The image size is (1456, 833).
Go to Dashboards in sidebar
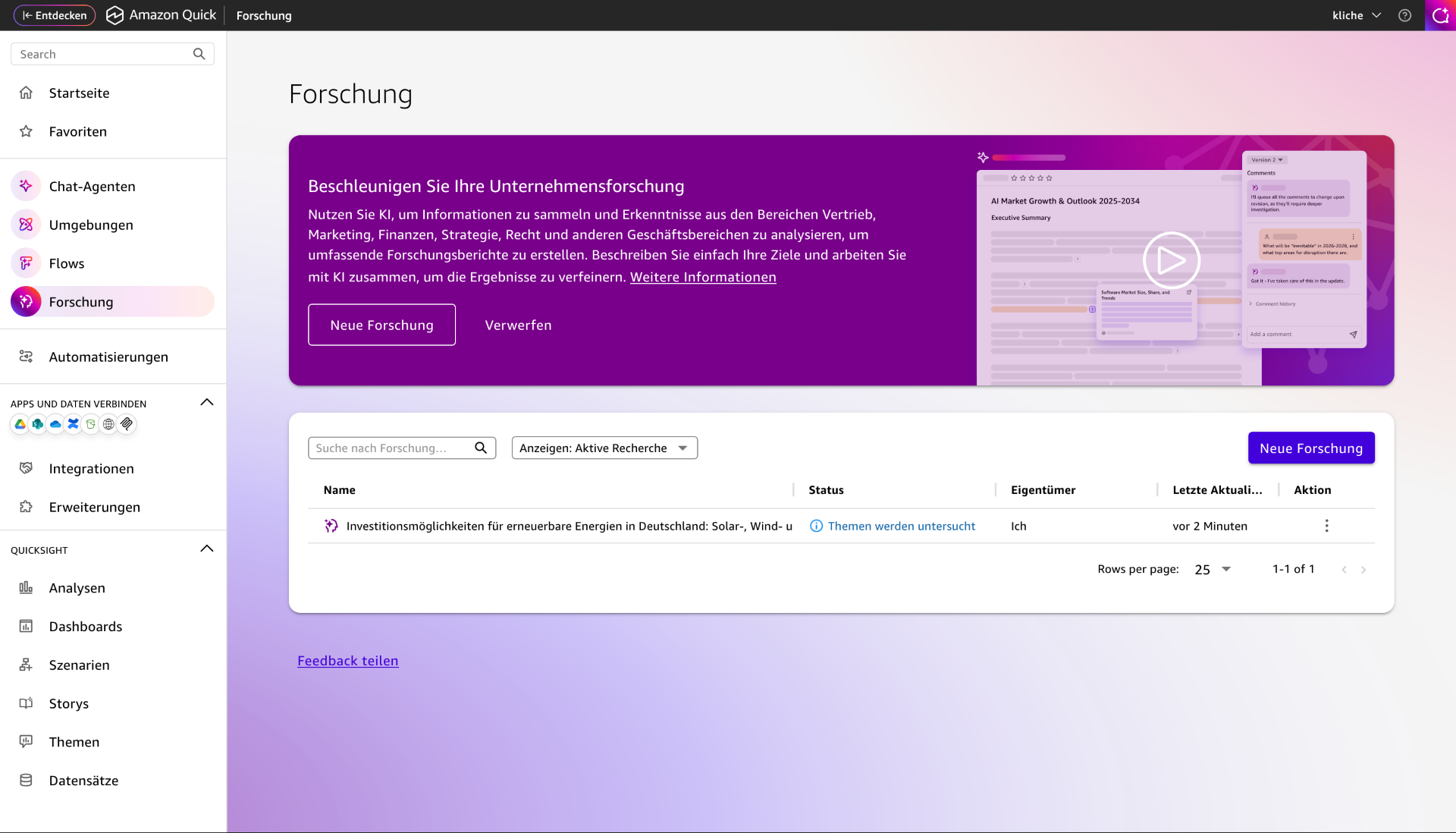click(85, 627)
